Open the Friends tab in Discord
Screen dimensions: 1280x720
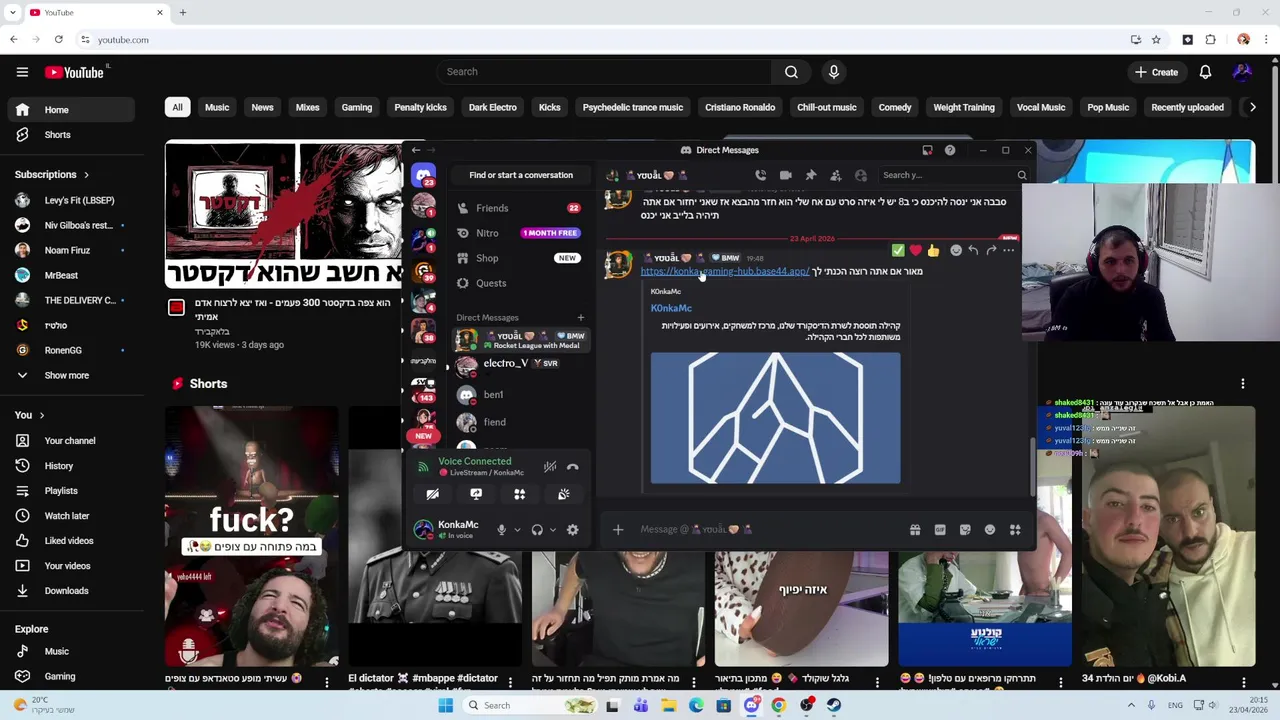tap(520, 208)
